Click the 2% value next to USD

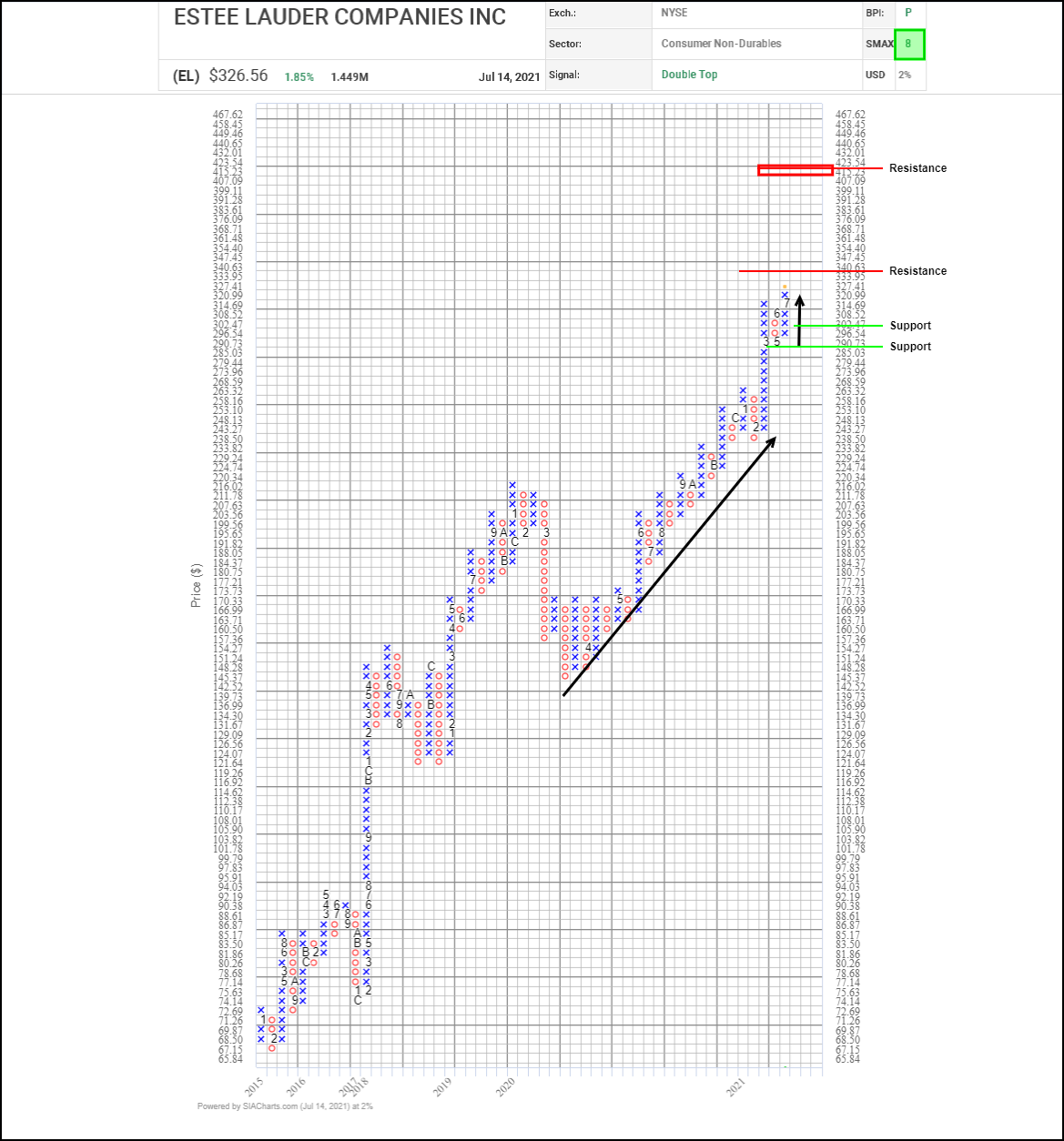coord(905,75)
